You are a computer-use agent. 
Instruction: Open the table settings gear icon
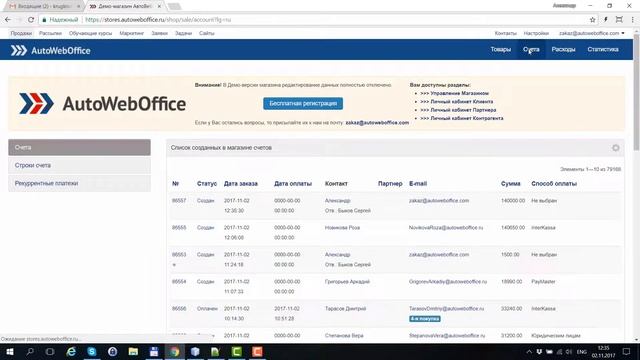pyautogui.click(x=616, y=148)
